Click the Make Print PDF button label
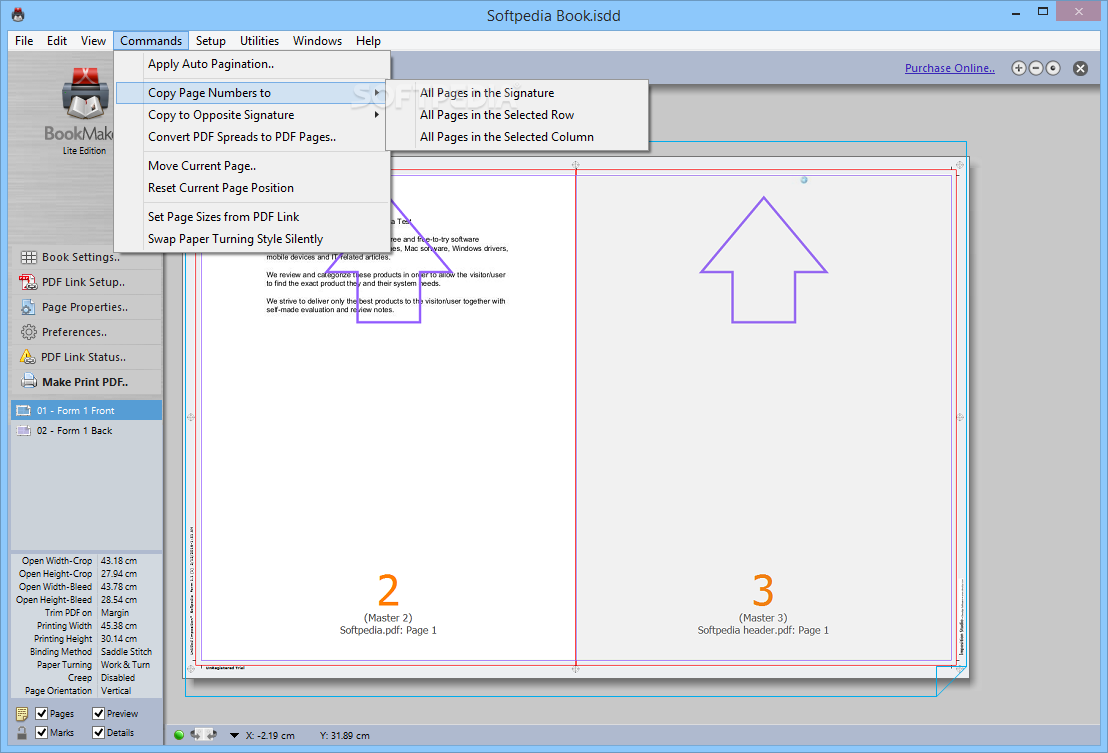The width and height of the screenshot is (1108, 753). click(x=85, y=381)
